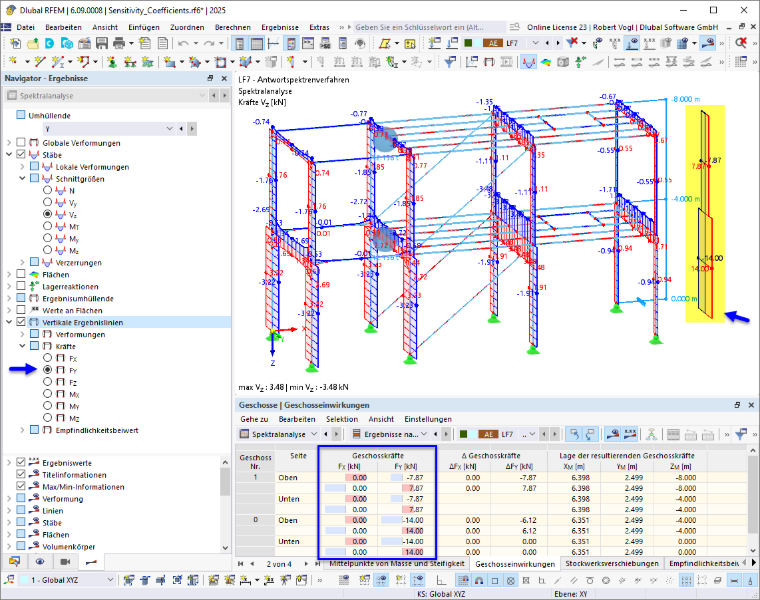Select the Fx radio button under Kräfte
The width and height of the screenshot is (760, 600).
(x=48, y=358)
